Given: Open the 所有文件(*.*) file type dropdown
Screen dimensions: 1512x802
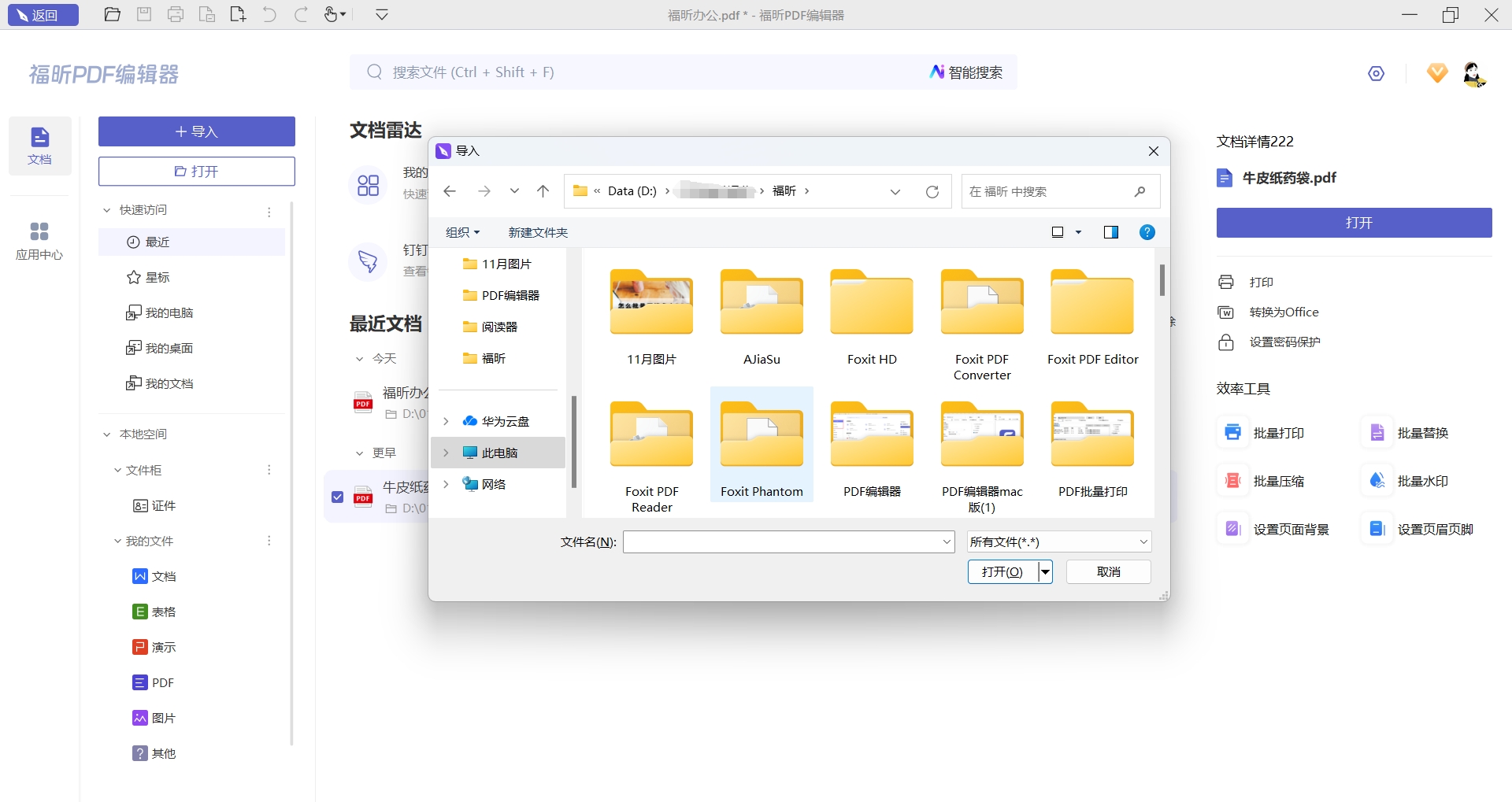Looking at the screenshot, I should [1059, 541].
